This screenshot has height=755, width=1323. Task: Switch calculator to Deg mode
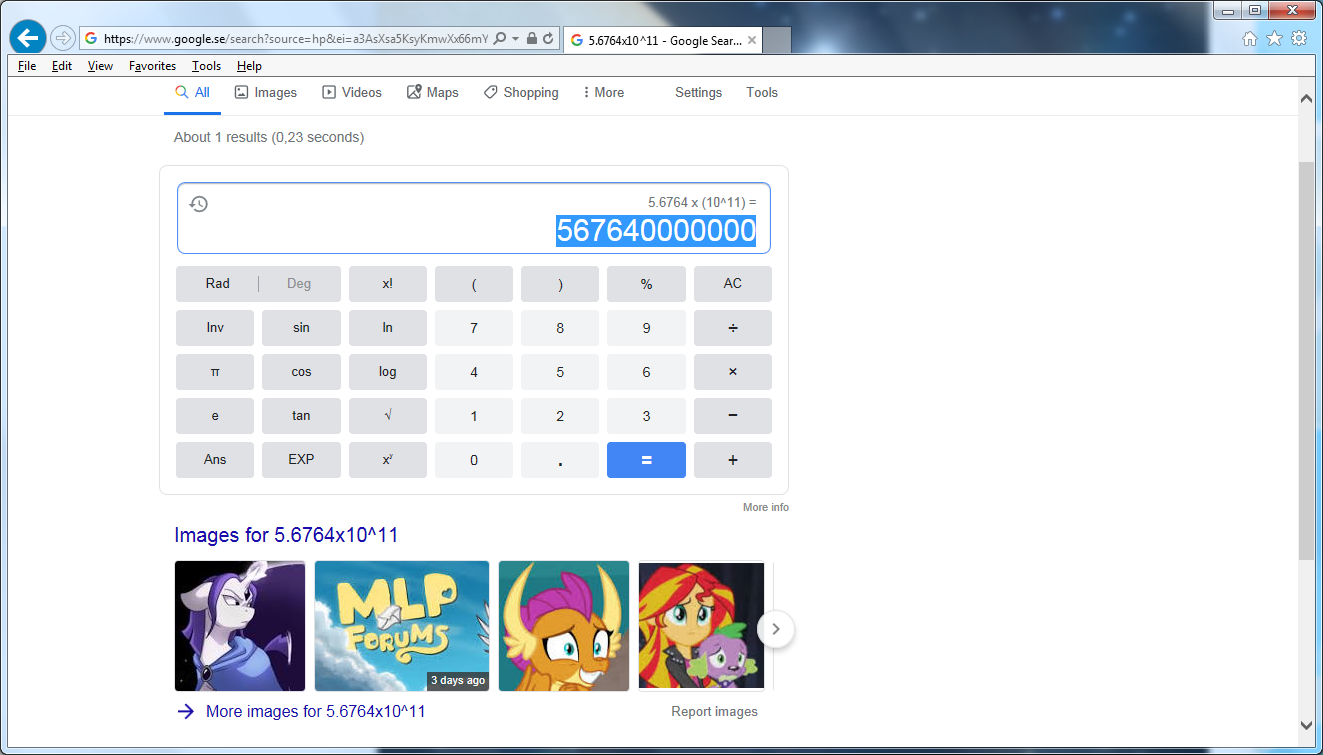[x=299, y=284]
